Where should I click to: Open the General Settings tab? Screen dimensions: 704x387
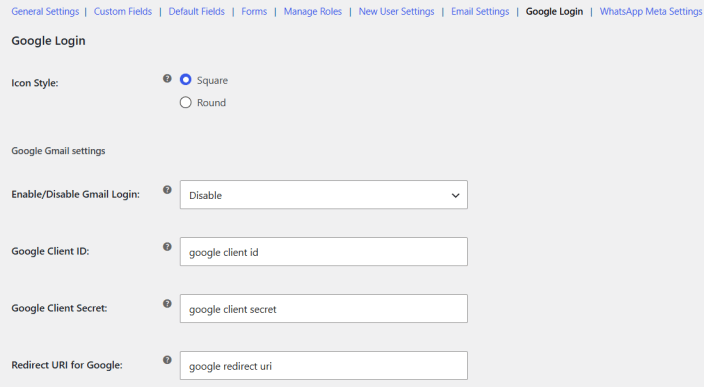[45, 11]
